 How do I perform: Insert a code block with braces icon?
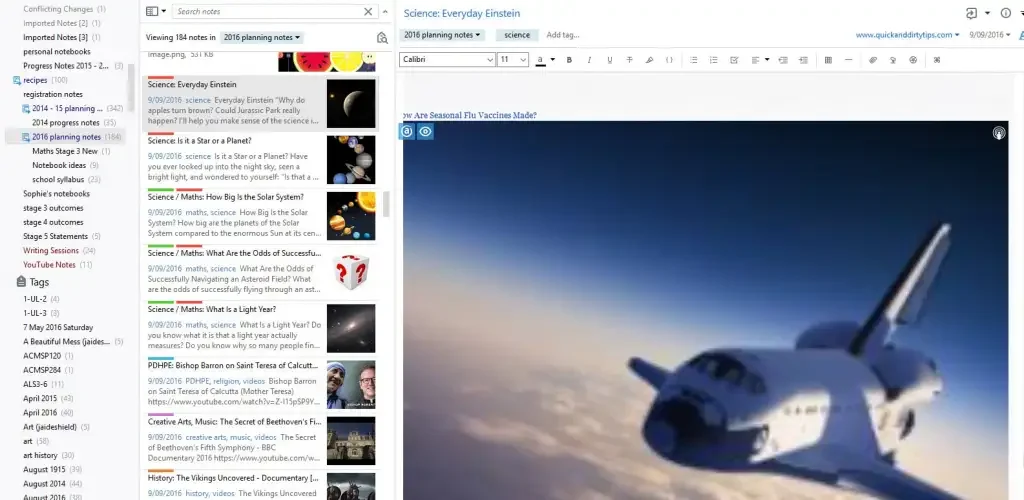pyautogui.click(x=669, y=60)
